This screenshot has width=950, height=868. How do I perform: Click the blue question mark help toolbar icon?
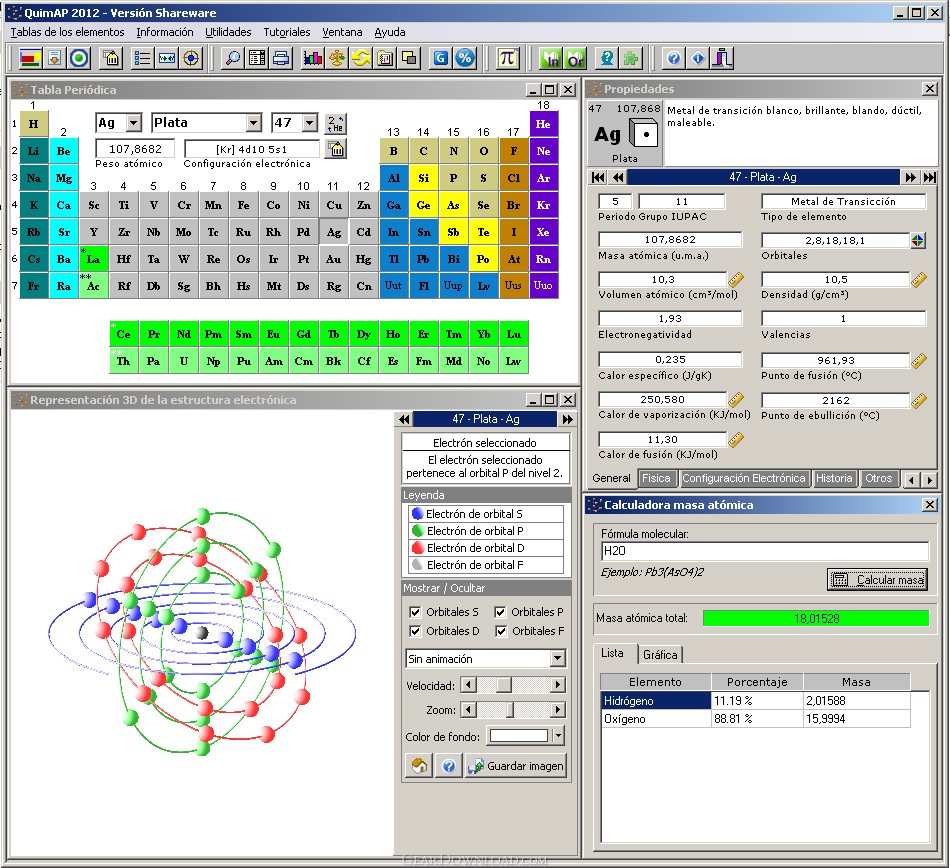click(674, 58)
